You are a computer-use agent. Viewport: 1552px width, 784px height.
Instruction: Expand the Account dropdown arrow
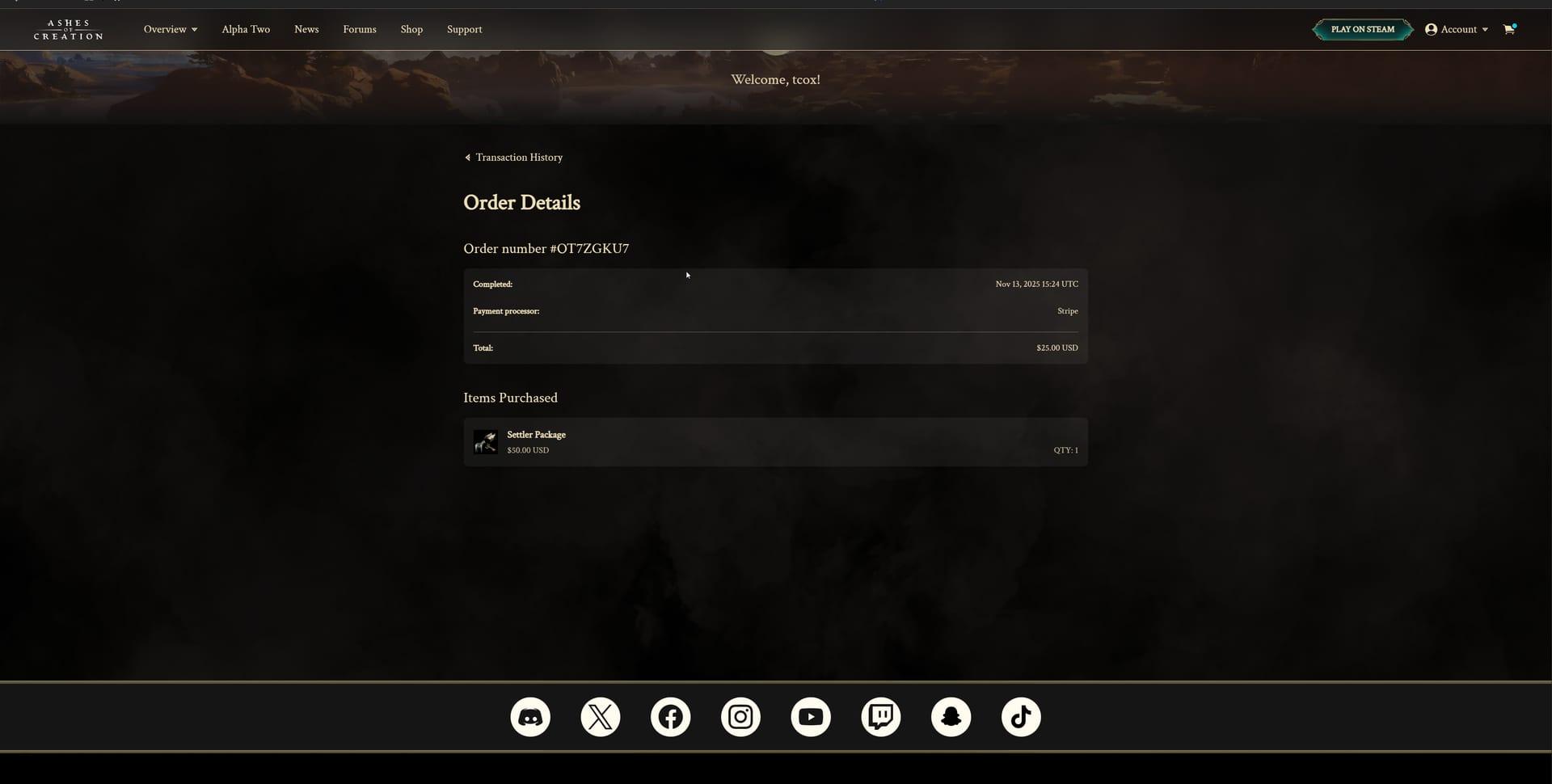[1485, 30]
